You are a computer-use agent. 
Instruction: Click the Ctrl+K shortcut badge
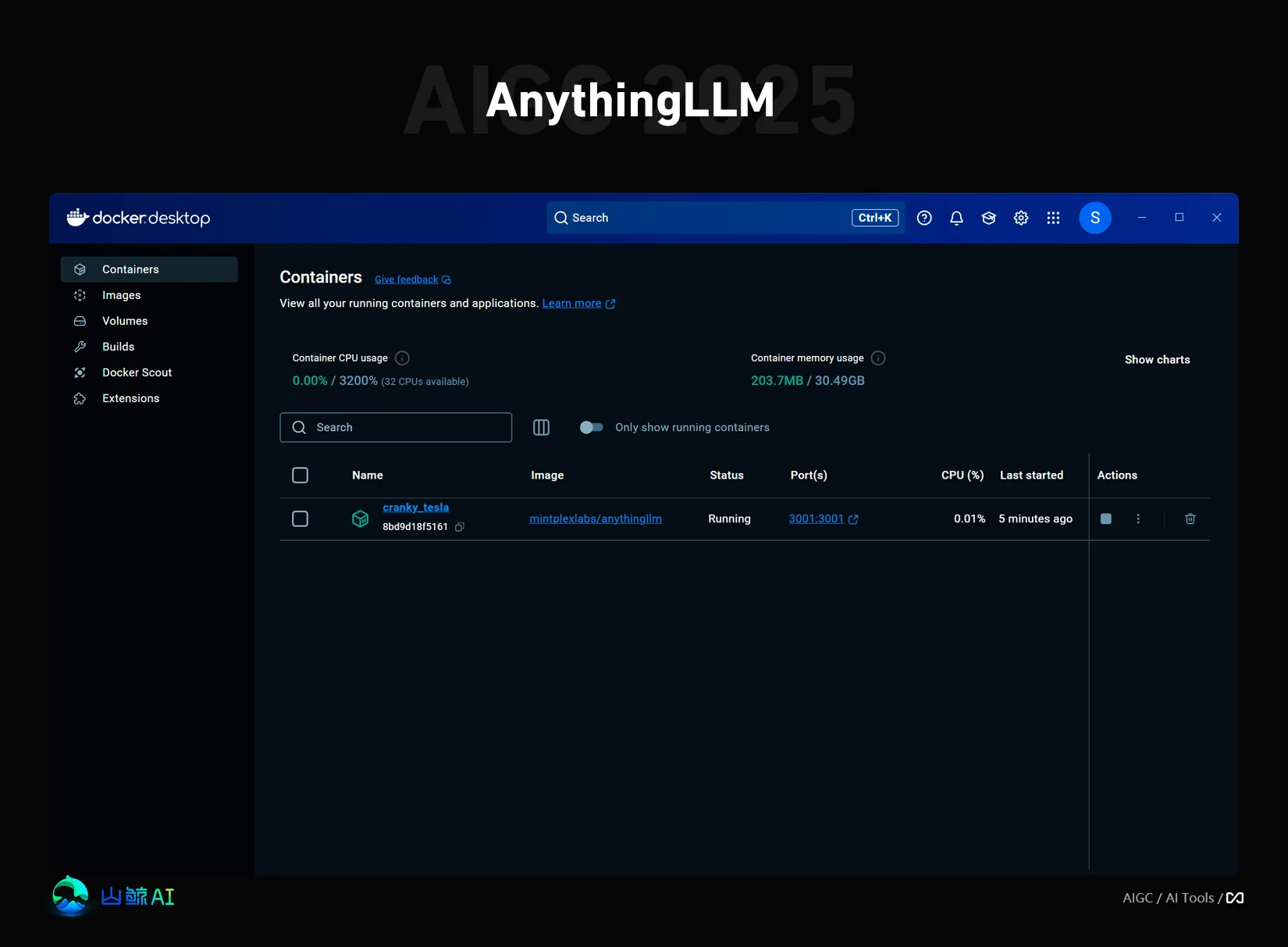point(875,218)
